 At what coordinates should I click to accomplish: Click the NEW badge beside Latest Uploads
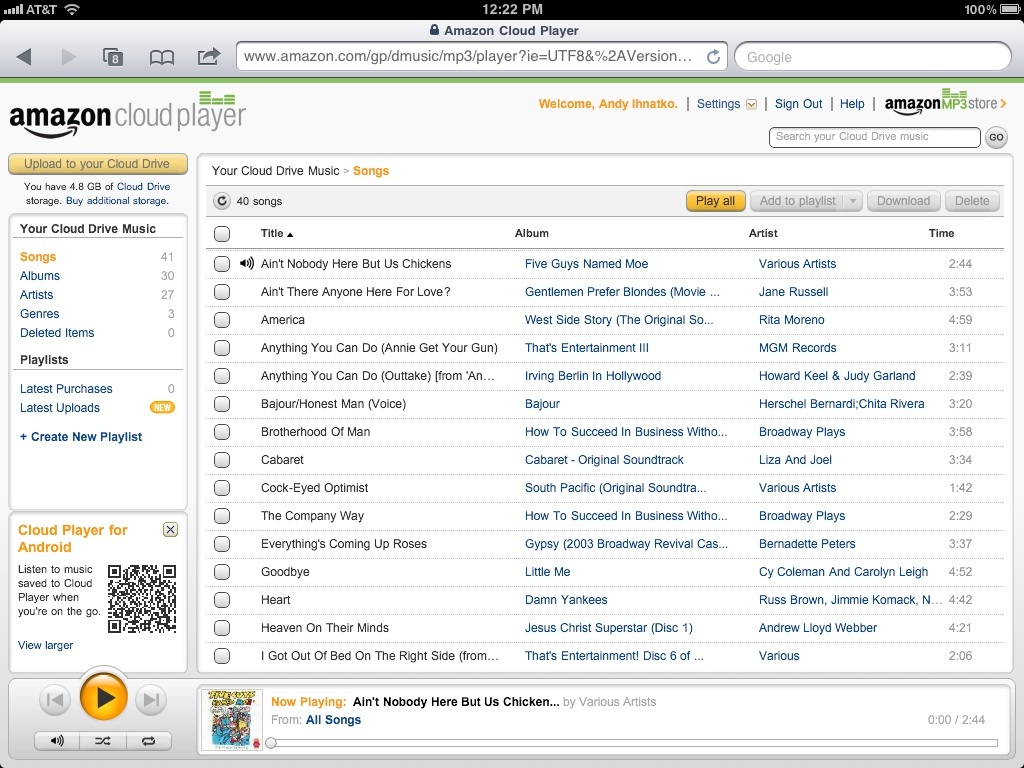pos(162,408)
